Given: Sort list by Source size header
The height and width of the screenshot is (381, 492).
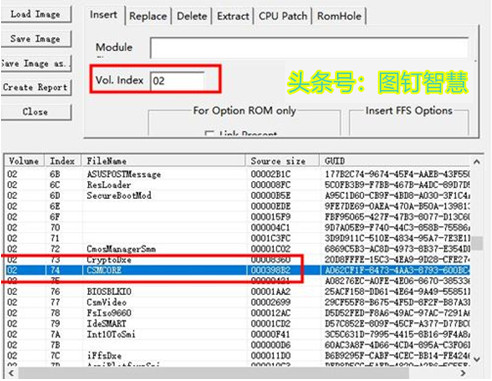Looking at the screenshot, I should point(283,161).
